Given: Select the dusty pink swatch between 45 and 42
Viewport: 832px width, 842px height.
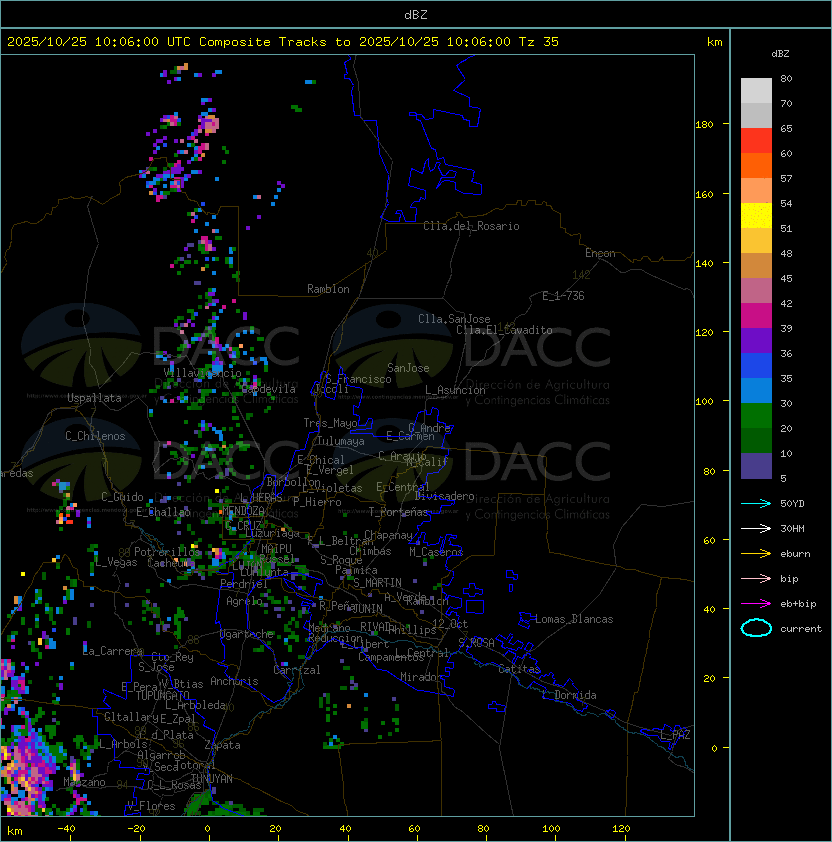Looking at the screenshot, I should [756, 291].
